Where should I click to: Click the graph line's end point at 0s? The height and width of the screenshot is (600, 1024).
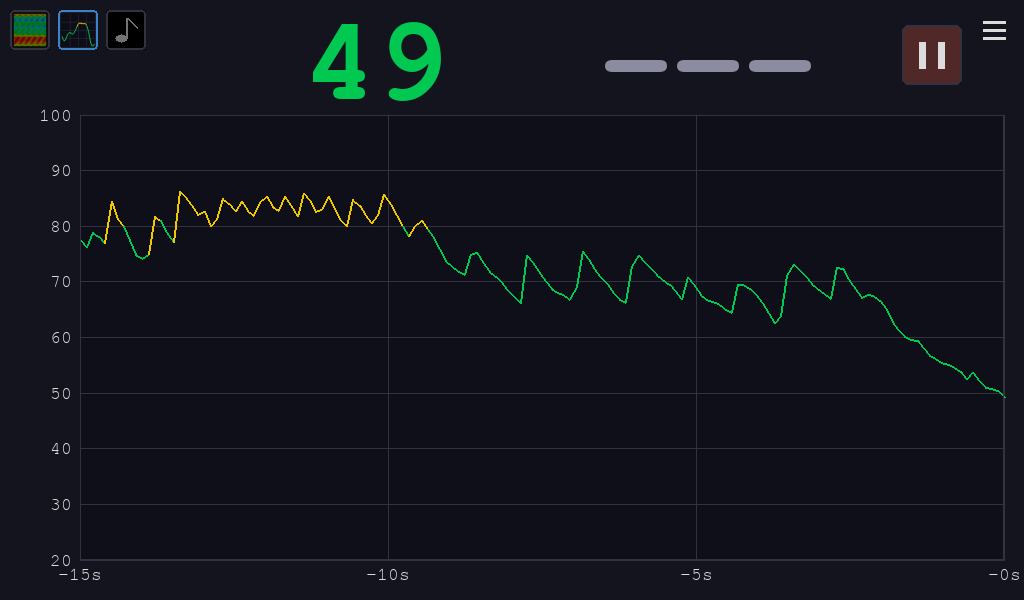pyautogui.click(x=1003, y=397)
